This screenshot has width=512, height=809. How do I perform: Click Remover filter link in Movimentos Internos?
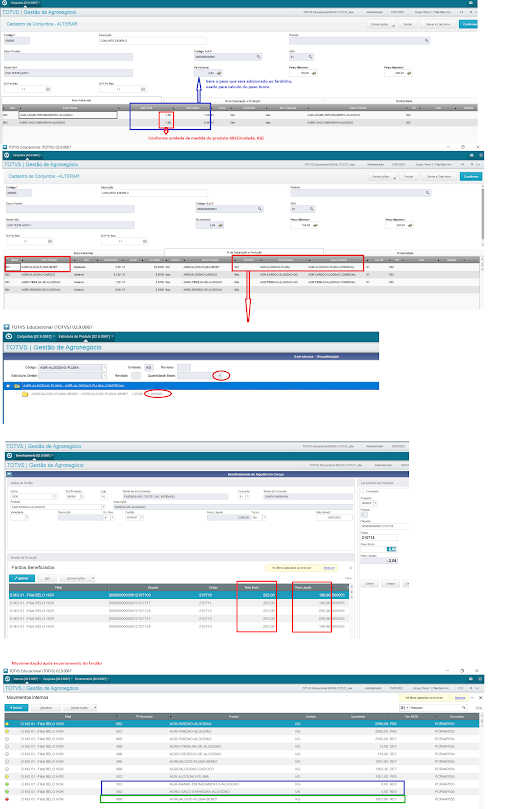tap(460, 698)
